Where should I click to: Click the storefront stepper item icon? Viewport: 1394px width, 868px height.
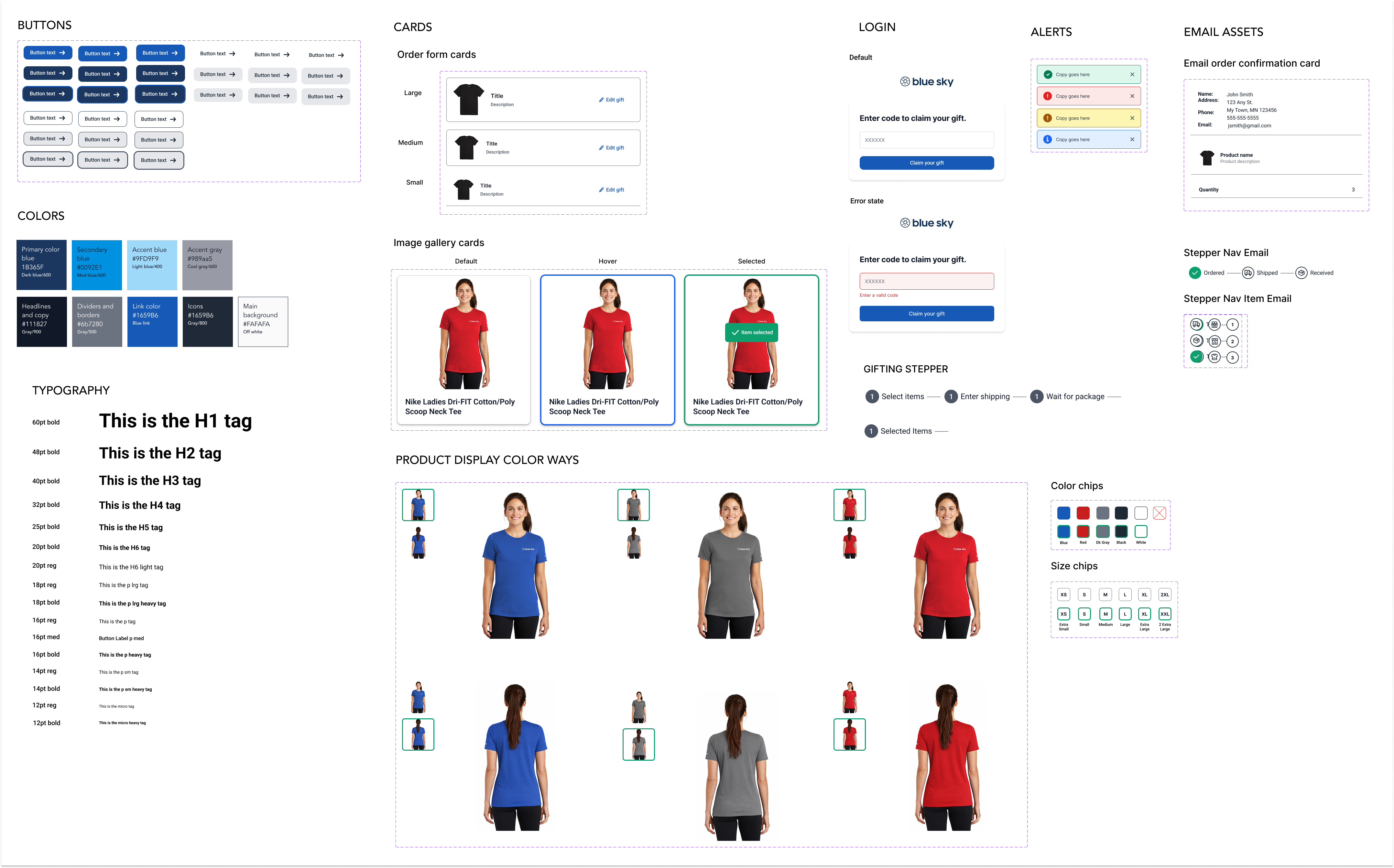1214,341
